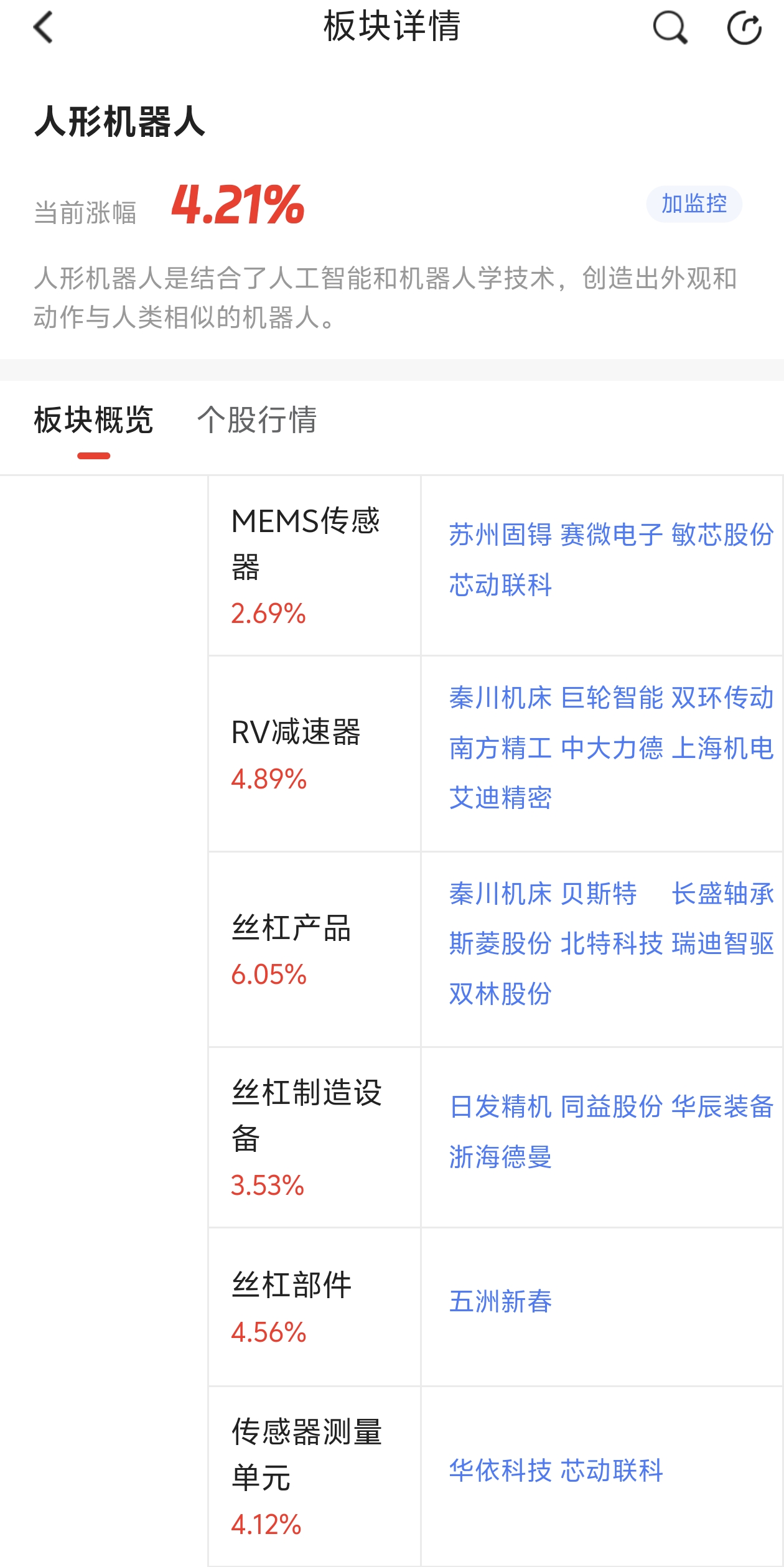The width and height of the screenshot is (784, 1567).
Task: Open 日发精机 stock link
Action: [x=500, y=1106]
